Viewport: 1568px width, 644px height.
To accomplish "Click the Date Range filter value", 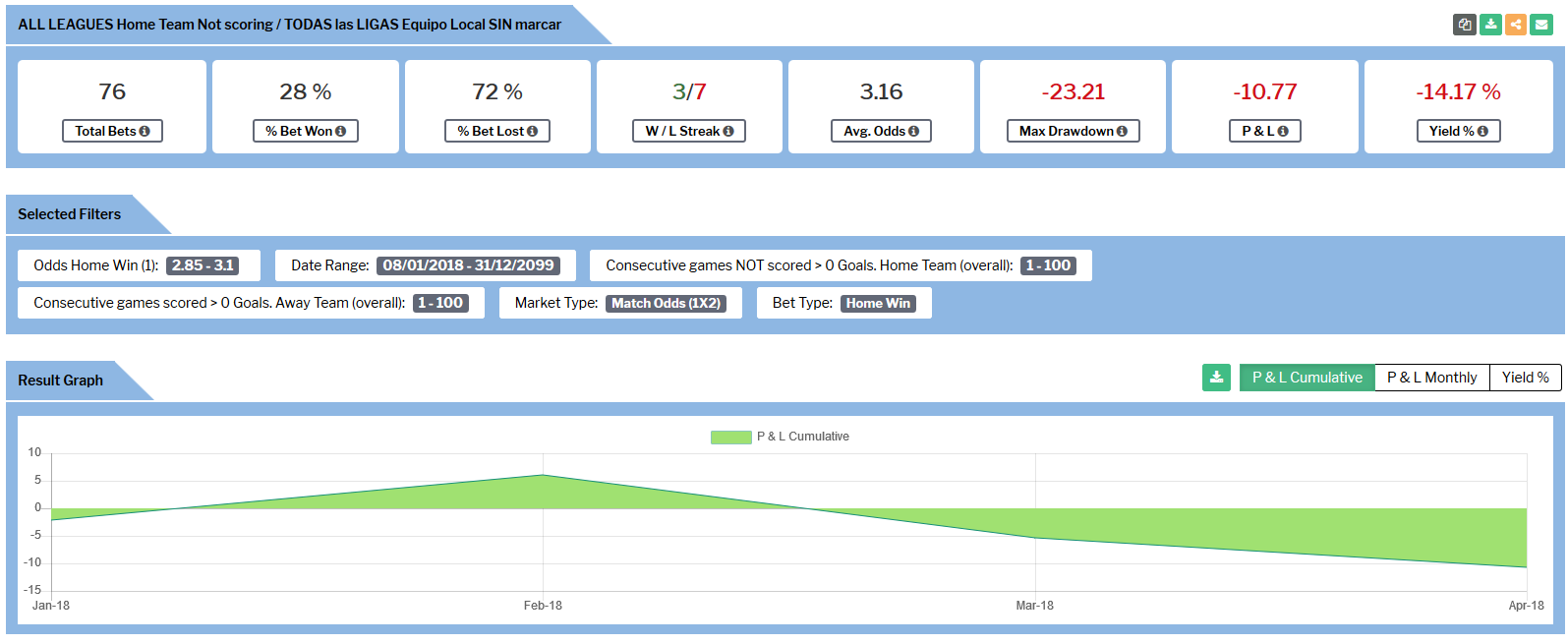I will tap(468, 265).
